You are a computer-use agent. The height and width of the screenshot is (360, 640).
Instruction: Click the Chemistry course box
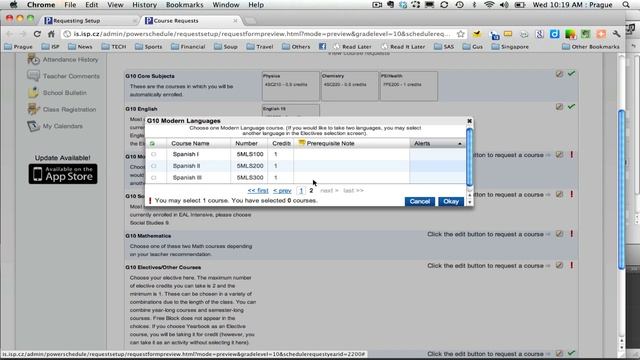coord(349,86)
